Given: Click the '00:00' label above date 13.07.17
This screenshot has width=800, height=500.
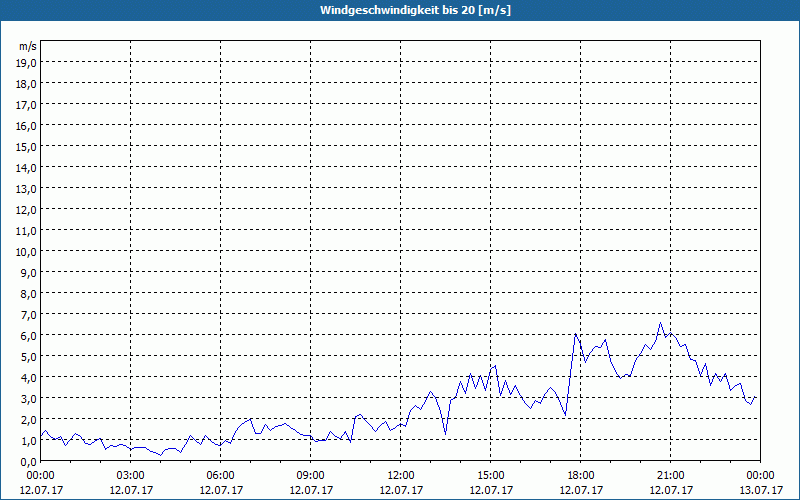Looking at the screenshot, I should 760,476.
